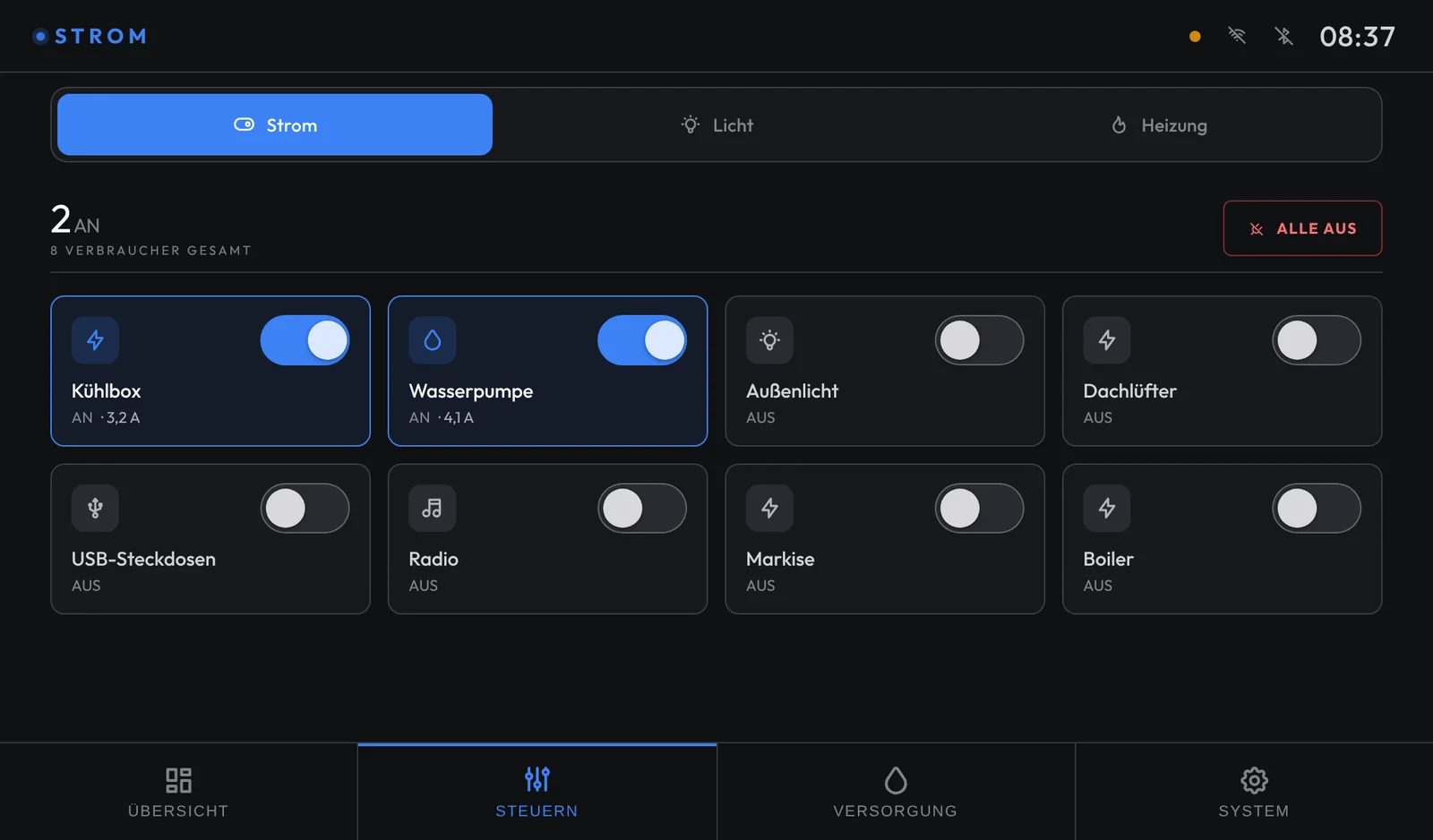Switch to the Heizung tab

coord(1158,124)
